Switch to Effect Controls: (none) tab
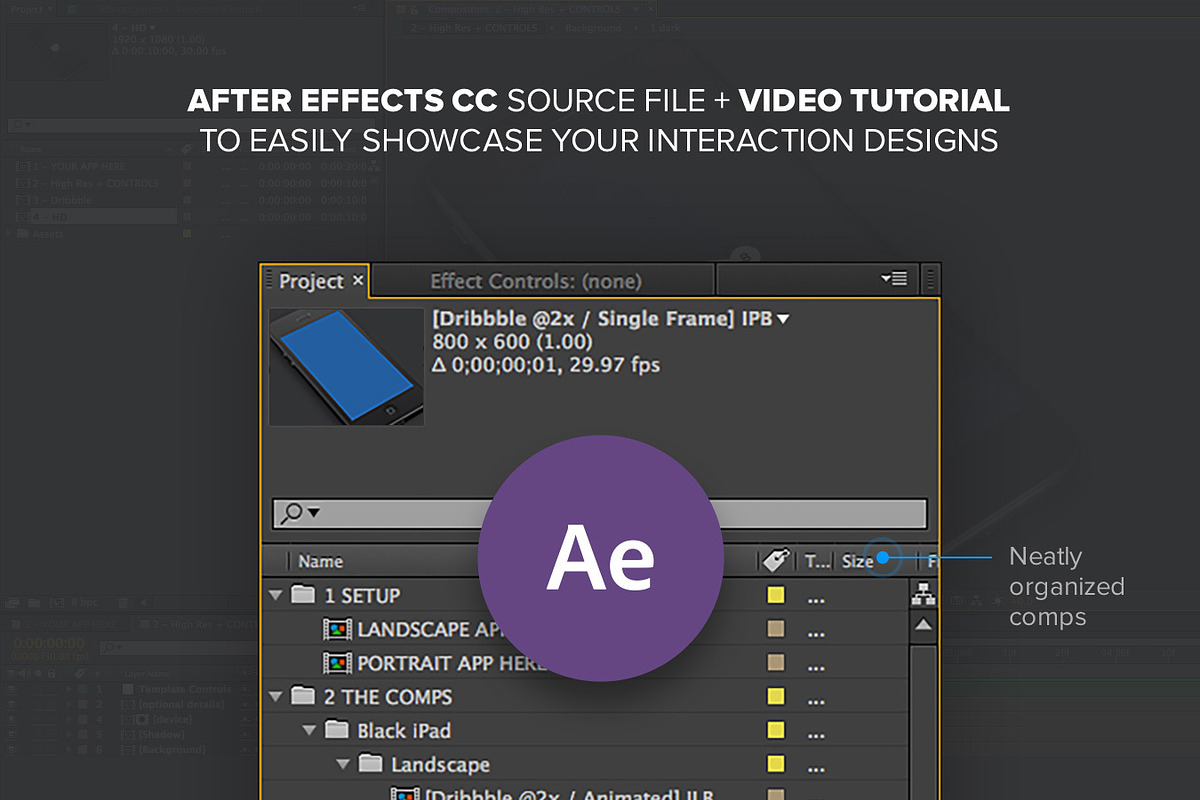Image resolution: width=1200 pixels, height=800 pixels. [536, 281]
